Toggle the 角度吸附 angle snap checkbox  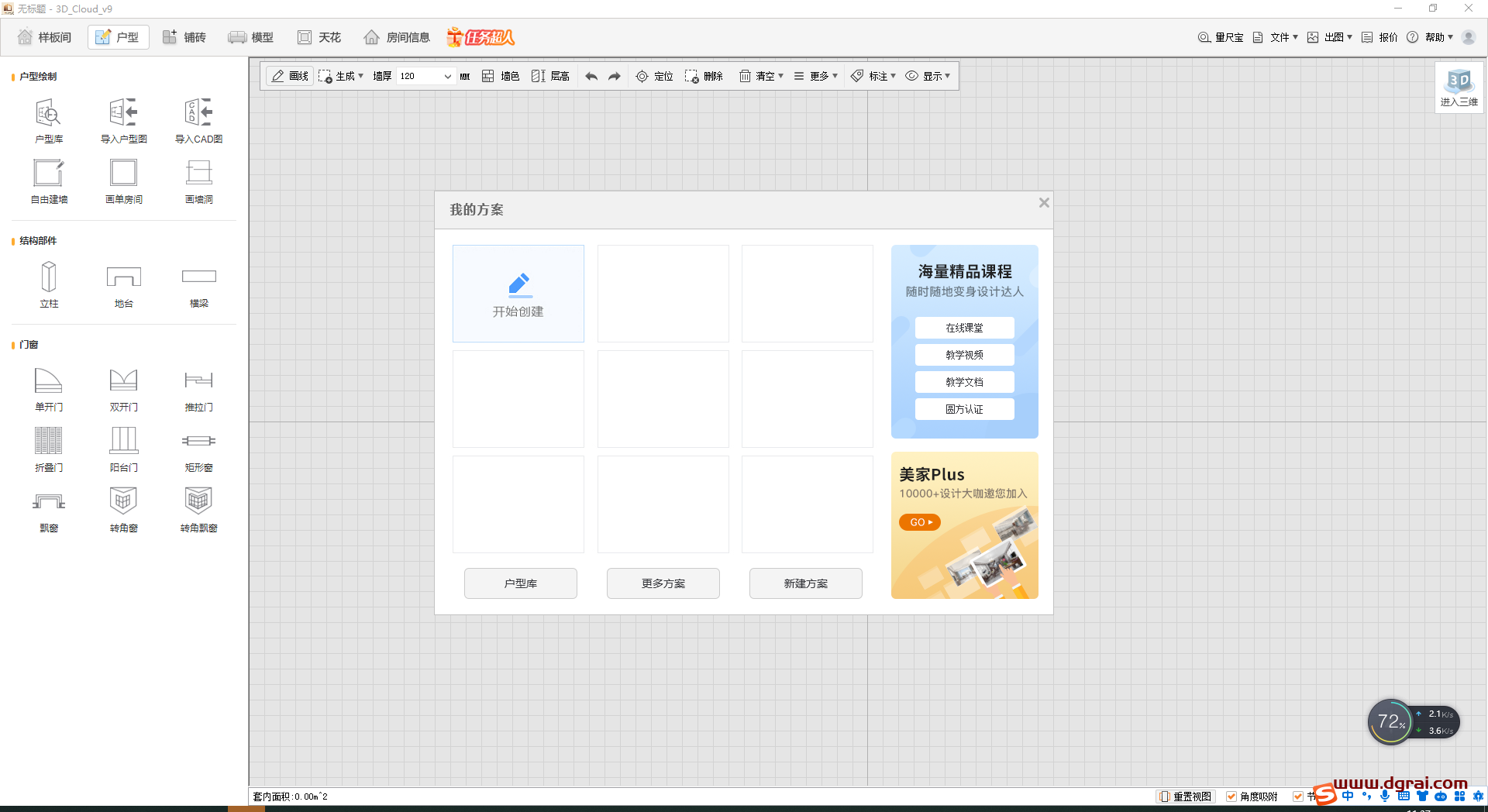click(1231, 797)
